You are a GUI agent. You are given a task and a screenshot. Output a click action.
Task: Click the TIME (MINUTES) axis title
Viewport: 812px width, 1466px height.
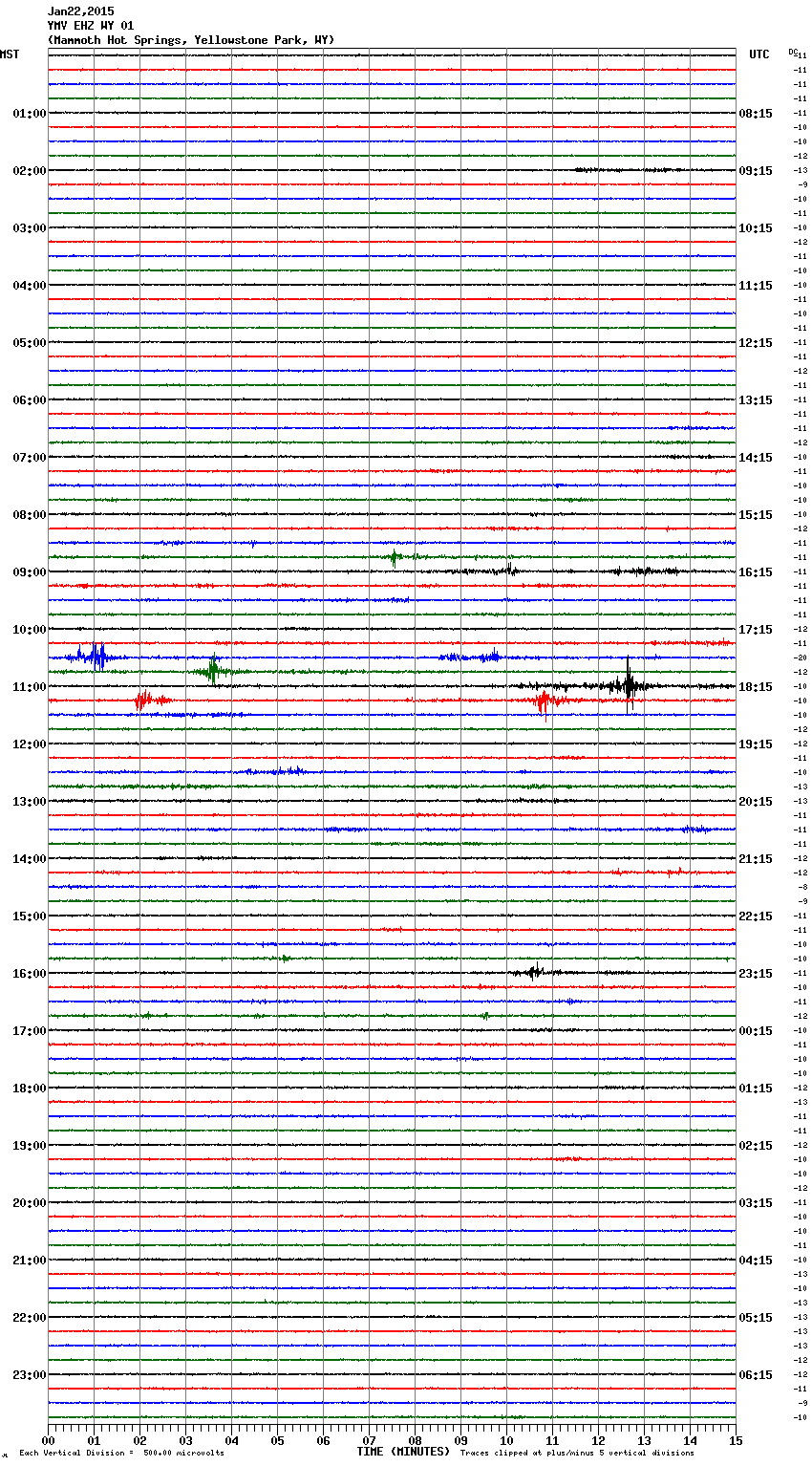(x=403, y=1452)
